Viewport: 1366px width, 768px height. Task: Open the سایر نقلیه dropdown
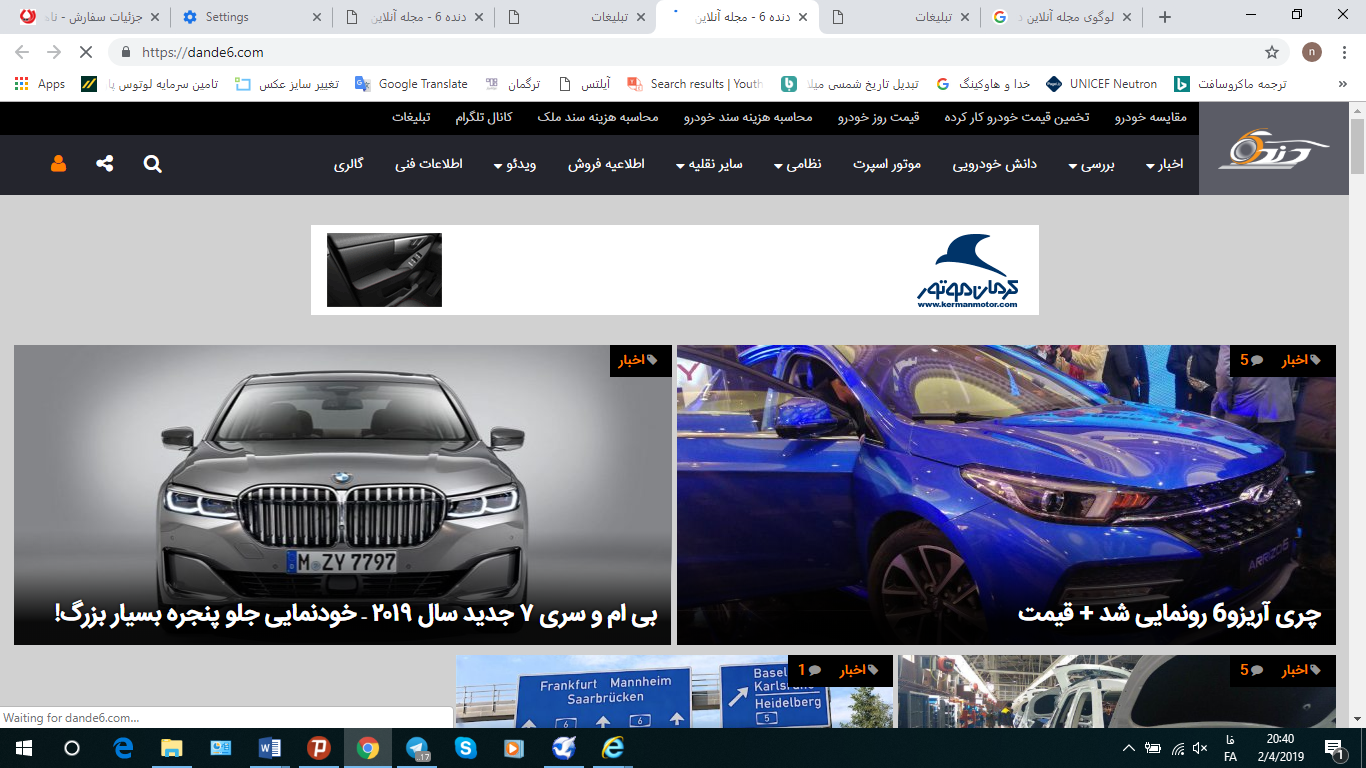coord(712,165)
